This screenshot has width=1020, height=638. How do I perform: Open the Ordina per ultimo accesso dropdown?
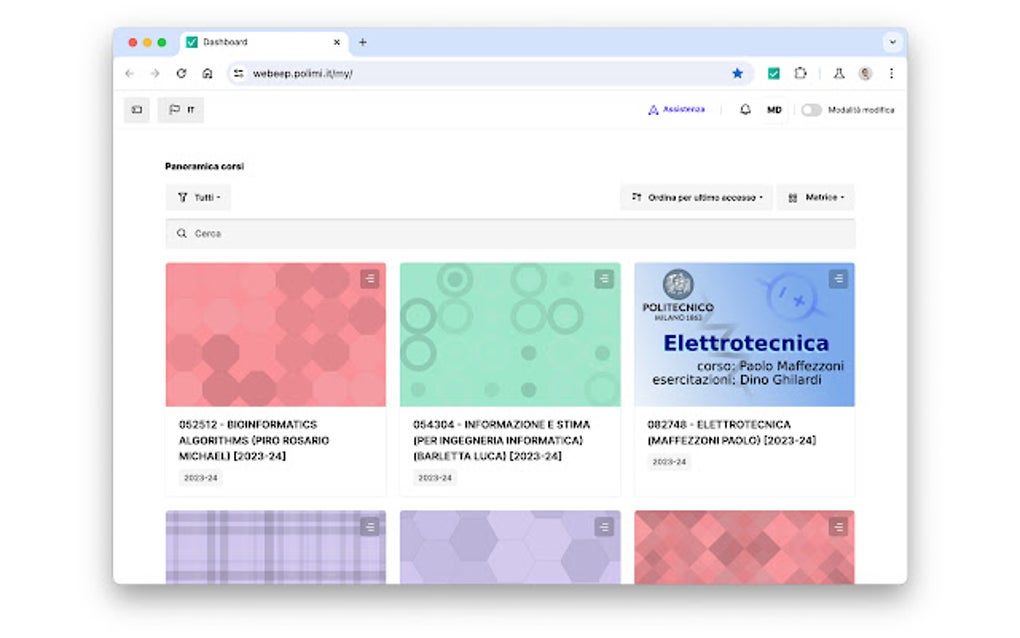coord(697,197)
